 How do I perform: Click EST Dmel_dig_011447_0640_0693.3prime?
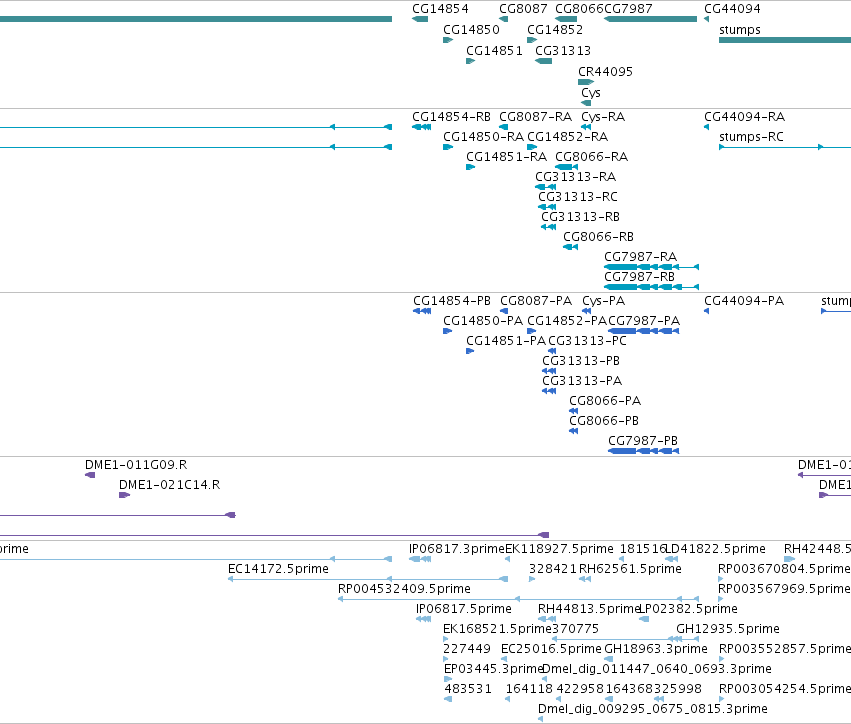click(x=544, y=679)
